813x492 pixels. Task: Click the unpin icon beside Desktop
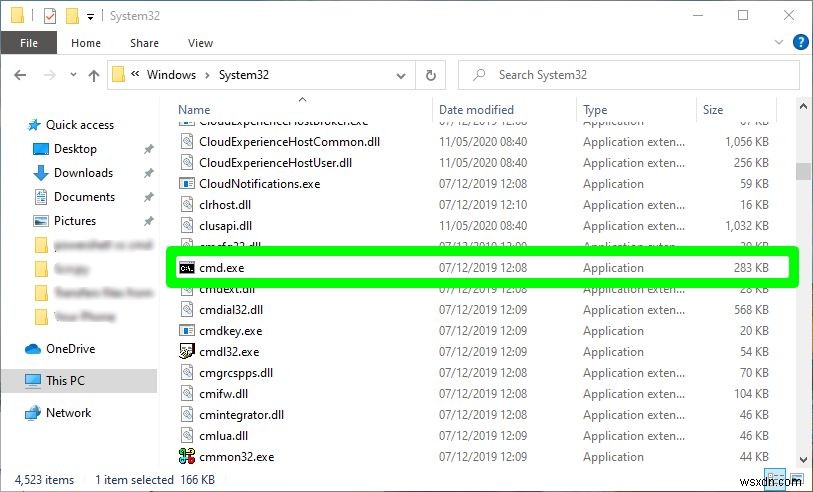click(148, 149)
